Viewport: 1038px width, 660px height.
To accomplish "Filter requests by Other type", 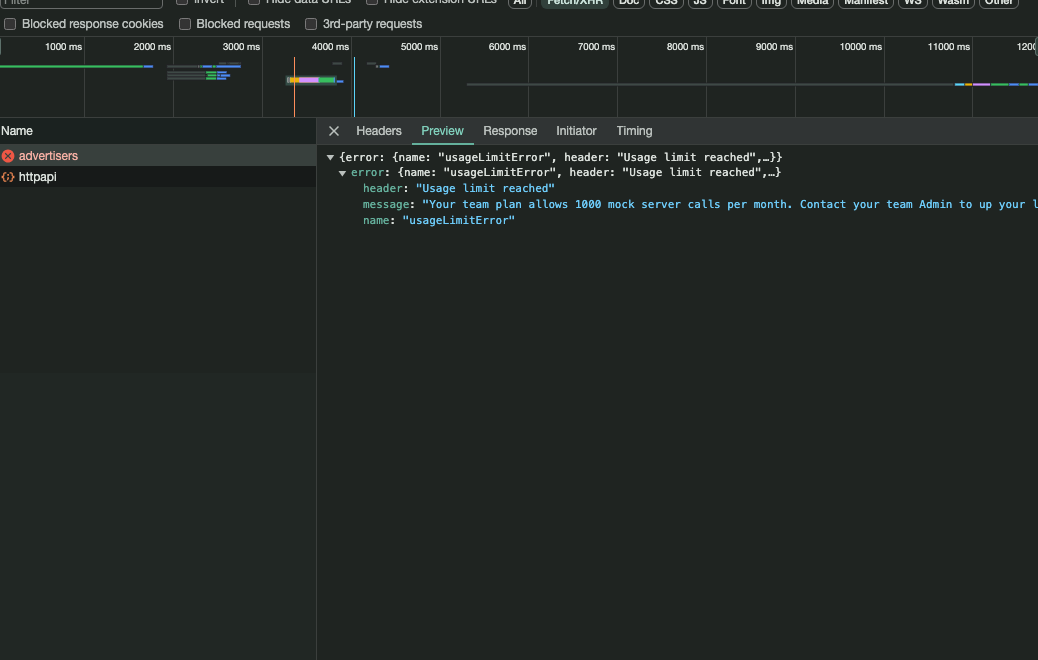I will click(x=999, y=3).
